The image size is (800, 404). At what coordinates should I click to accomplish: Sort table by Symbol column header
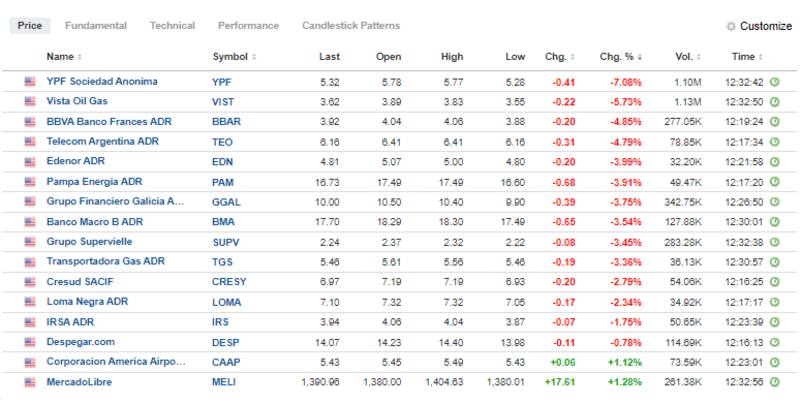[232, 56]
